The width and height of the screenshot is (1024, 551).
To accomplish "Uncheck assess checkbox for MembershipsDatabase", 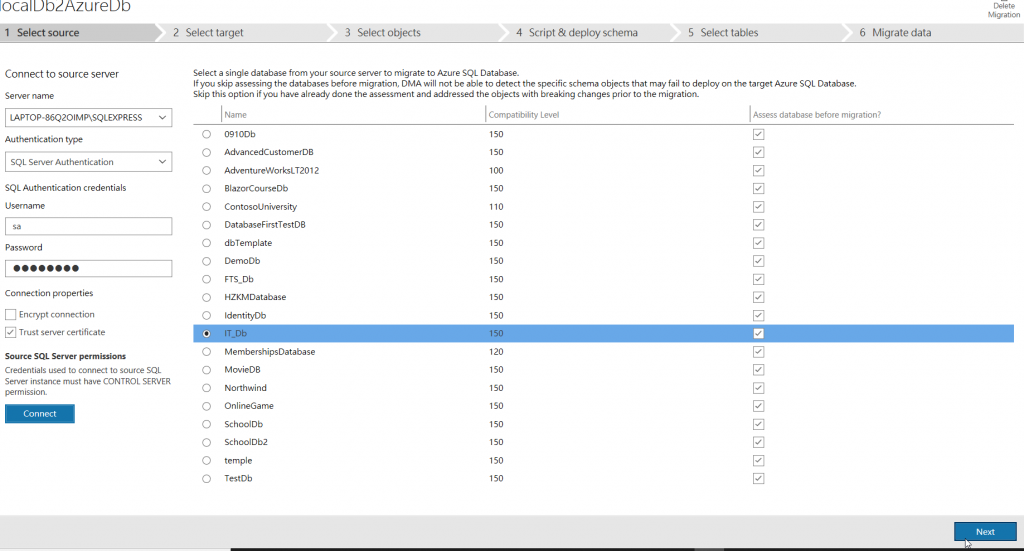I will pos(758,352).
